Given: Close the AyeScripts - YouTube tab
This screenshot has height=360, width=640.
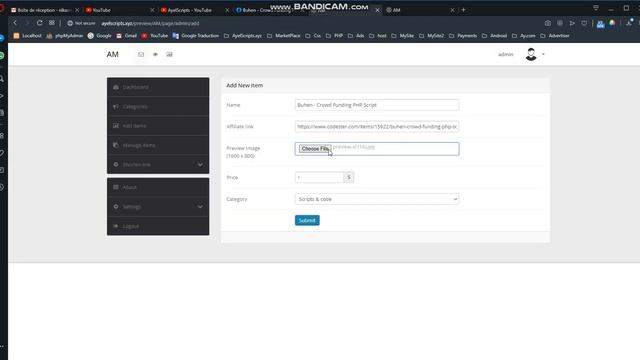Looking at the screenshot, I should click(227, 10).
